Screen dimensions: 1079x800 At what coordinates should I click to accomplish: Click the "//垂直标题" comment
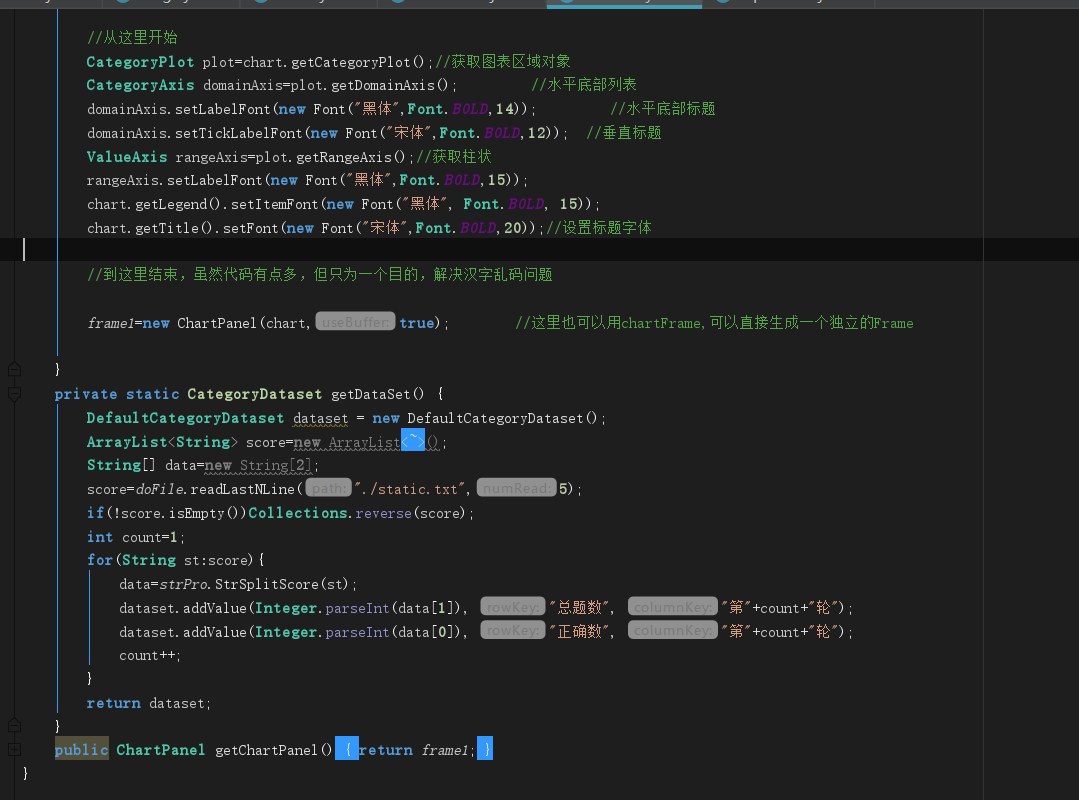623,133
